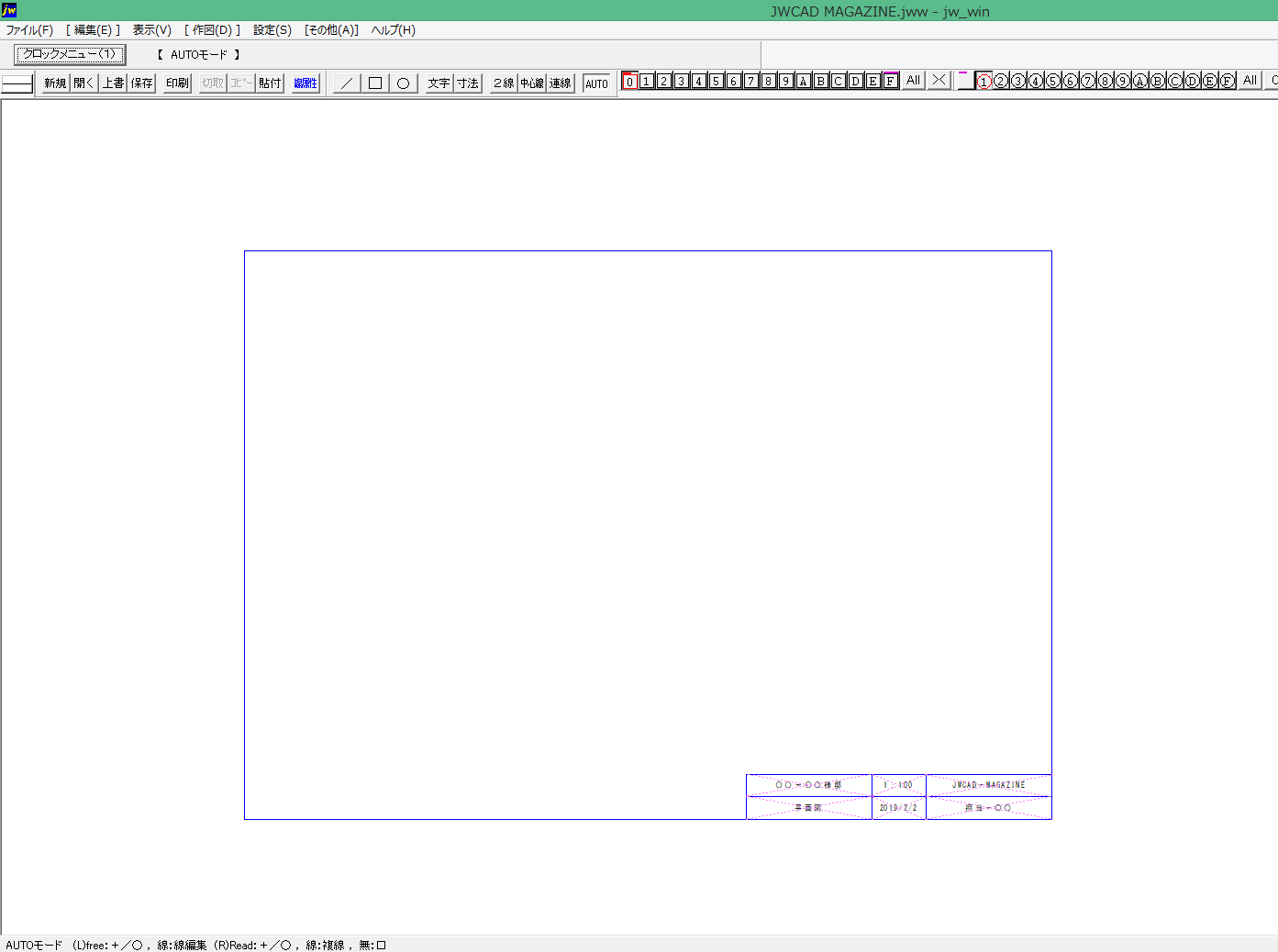Toggle layer 5 square button
The height and width of the screenshot is (952, 1278).
tap(716, 81)
